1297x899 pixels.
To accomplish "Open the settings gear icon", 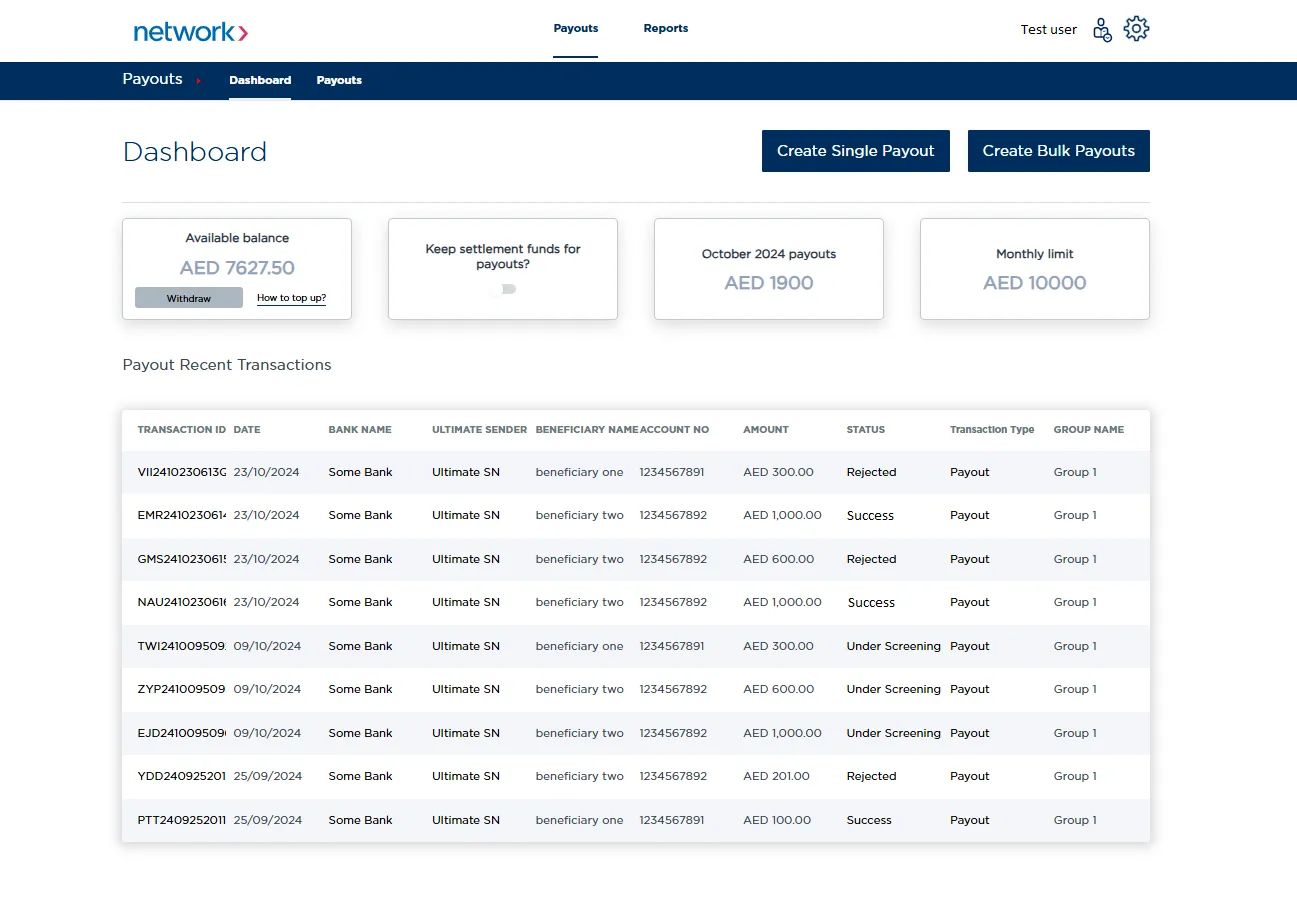I will [1136, 29].
